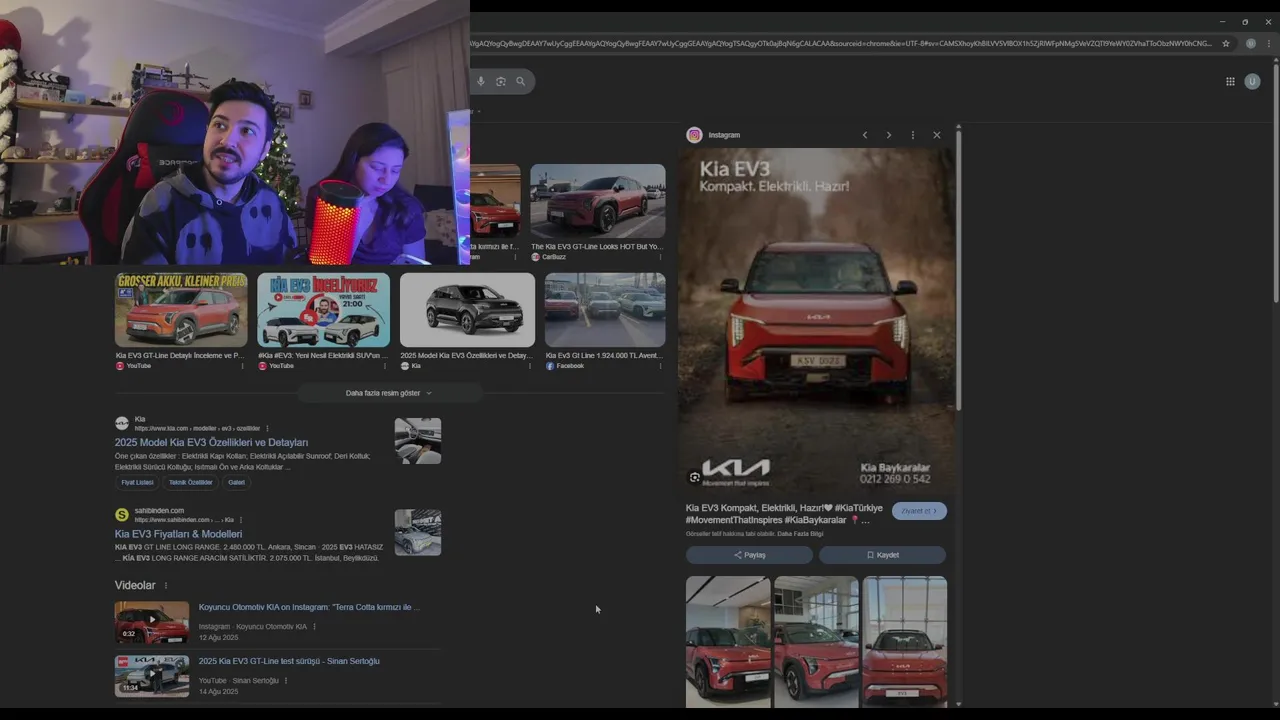Open '2025 Kia EV3 GT-Line test sürüşü' video link
Viewport: 1280px width, 720px height.
pos(289,661)
